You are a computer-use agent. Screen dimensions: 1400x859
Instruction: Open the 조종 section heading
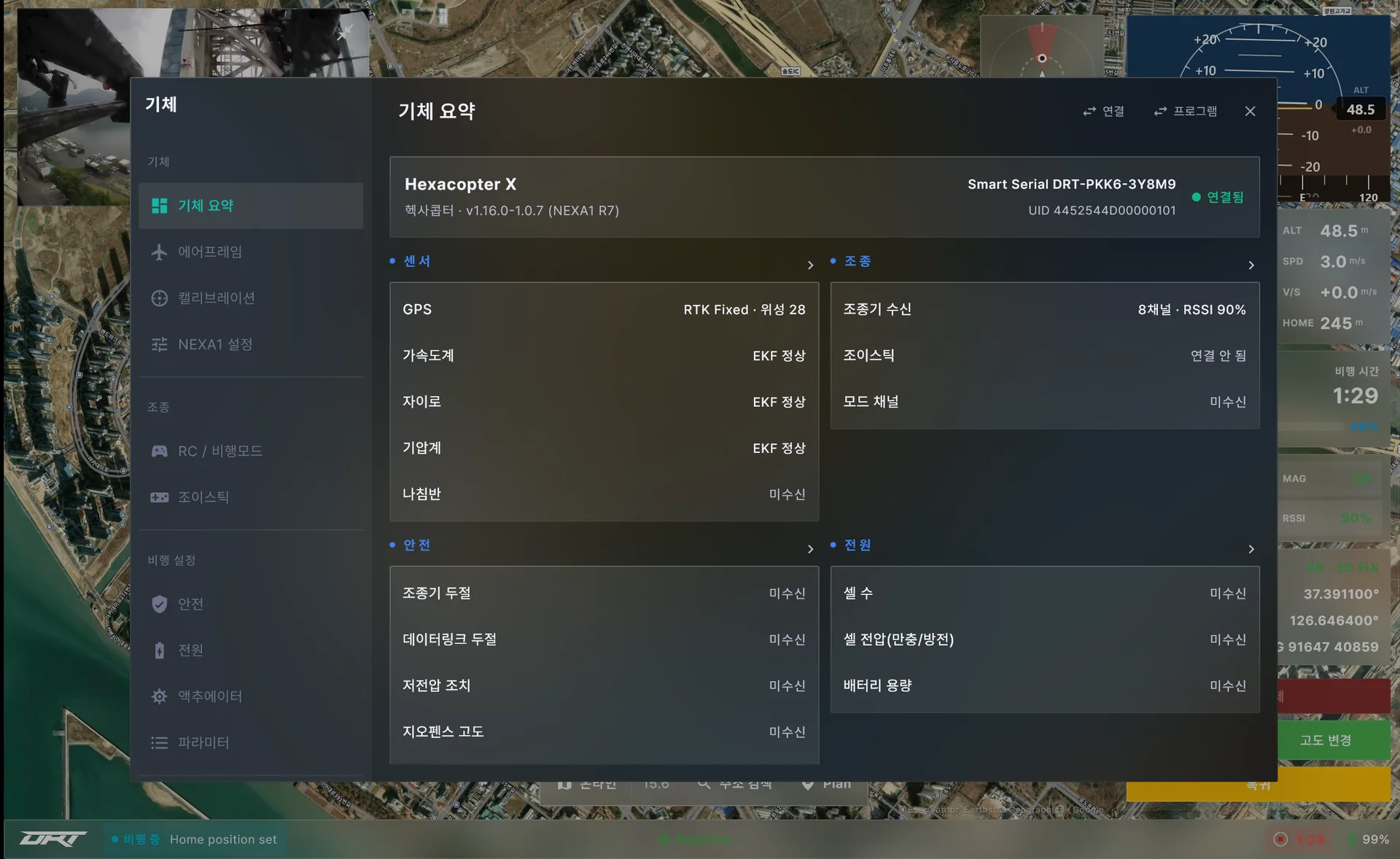[x=857, y=261]
